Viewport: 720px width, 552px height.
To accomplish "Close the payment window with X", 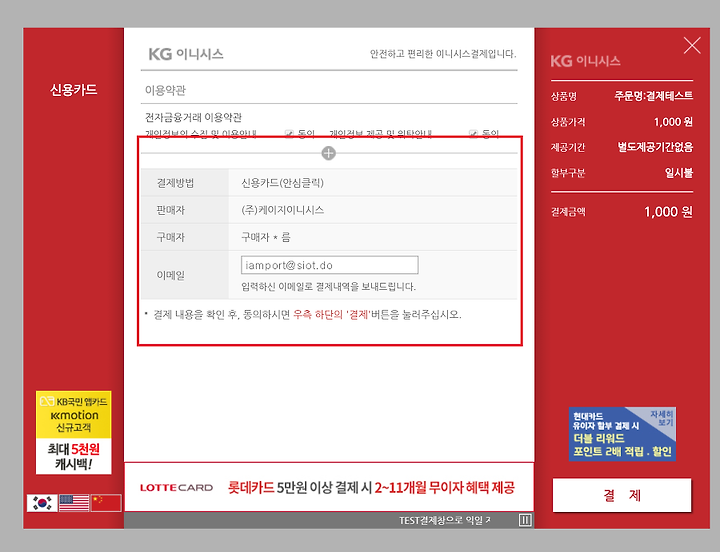I will tap(692, 45).
